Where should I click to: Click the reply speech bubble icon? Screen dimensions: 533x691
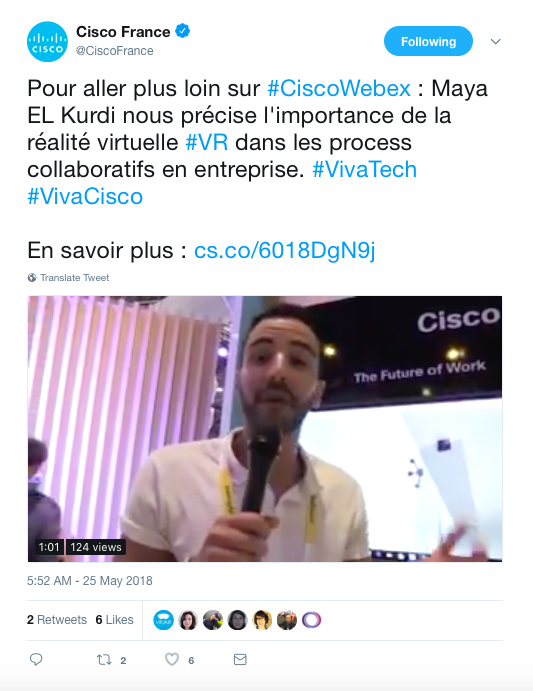(x=36, y=659)
